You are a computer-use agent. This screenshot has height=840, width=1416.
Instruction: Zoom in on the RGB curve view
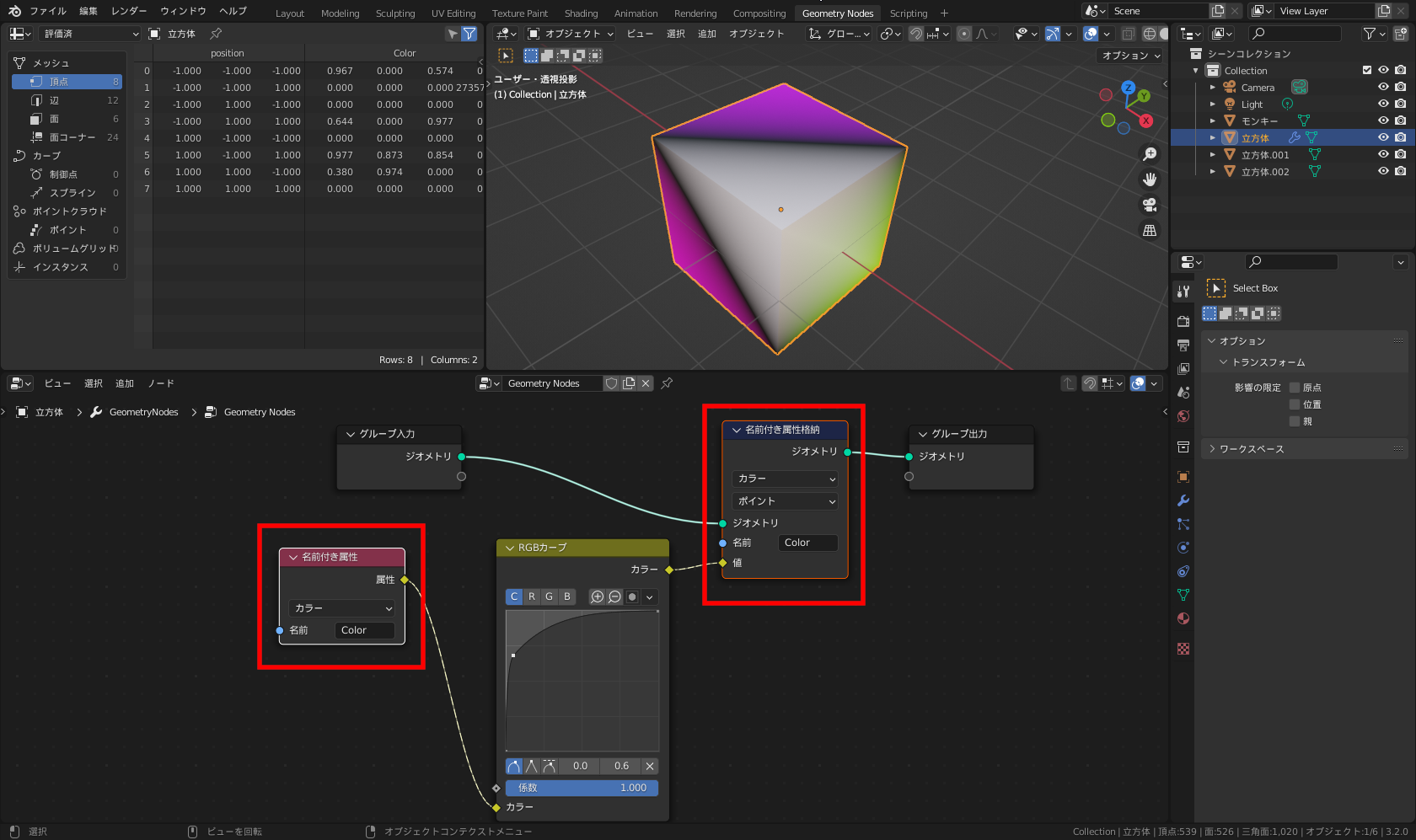598,597
